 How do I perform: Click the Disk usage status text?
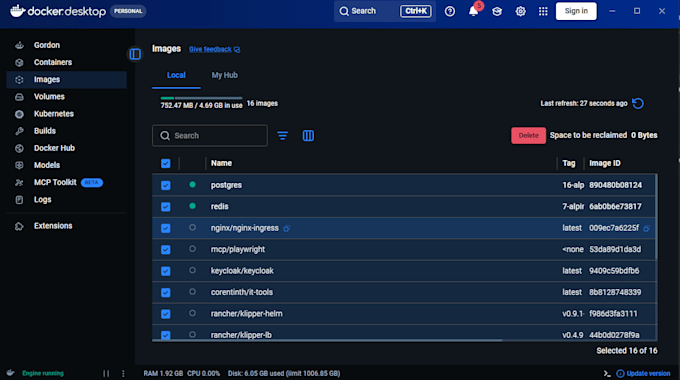(284, 373)
